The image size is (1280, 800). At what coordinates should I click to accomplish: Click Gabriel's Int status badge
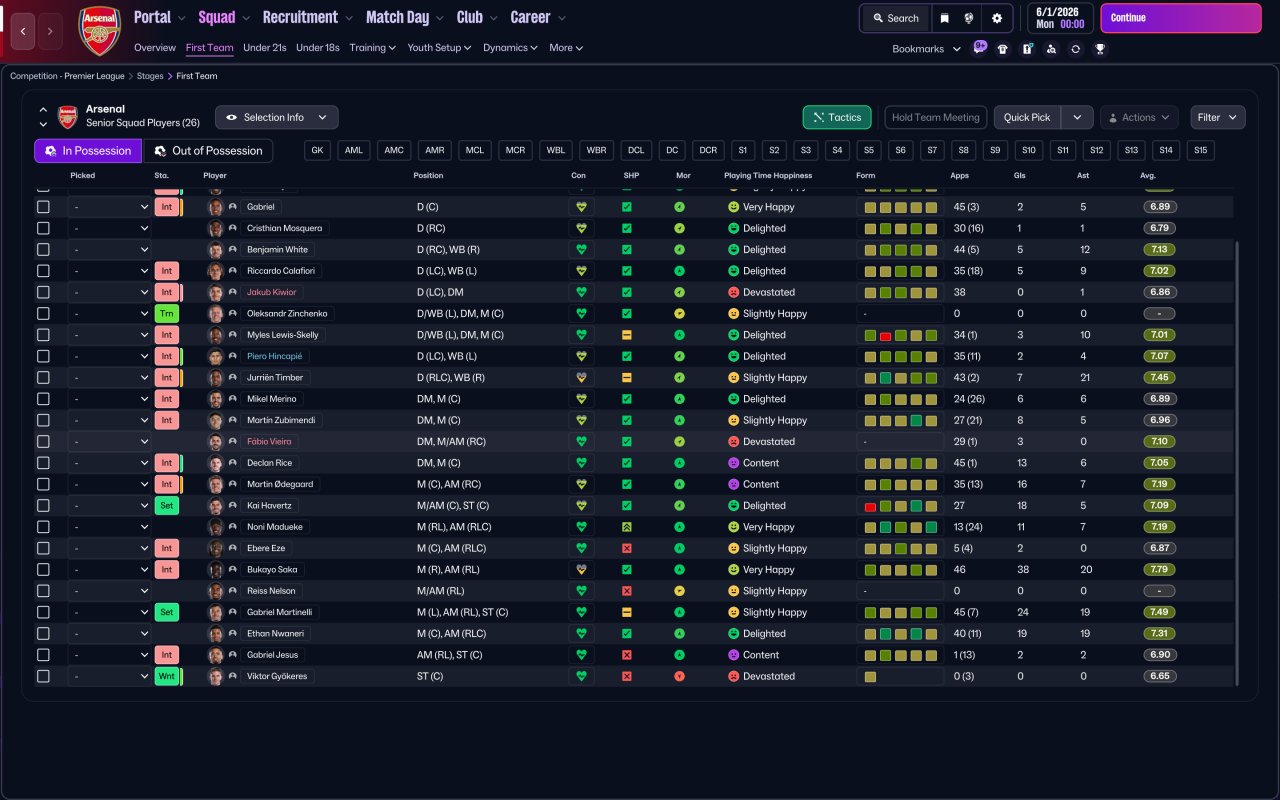(167, 207)
